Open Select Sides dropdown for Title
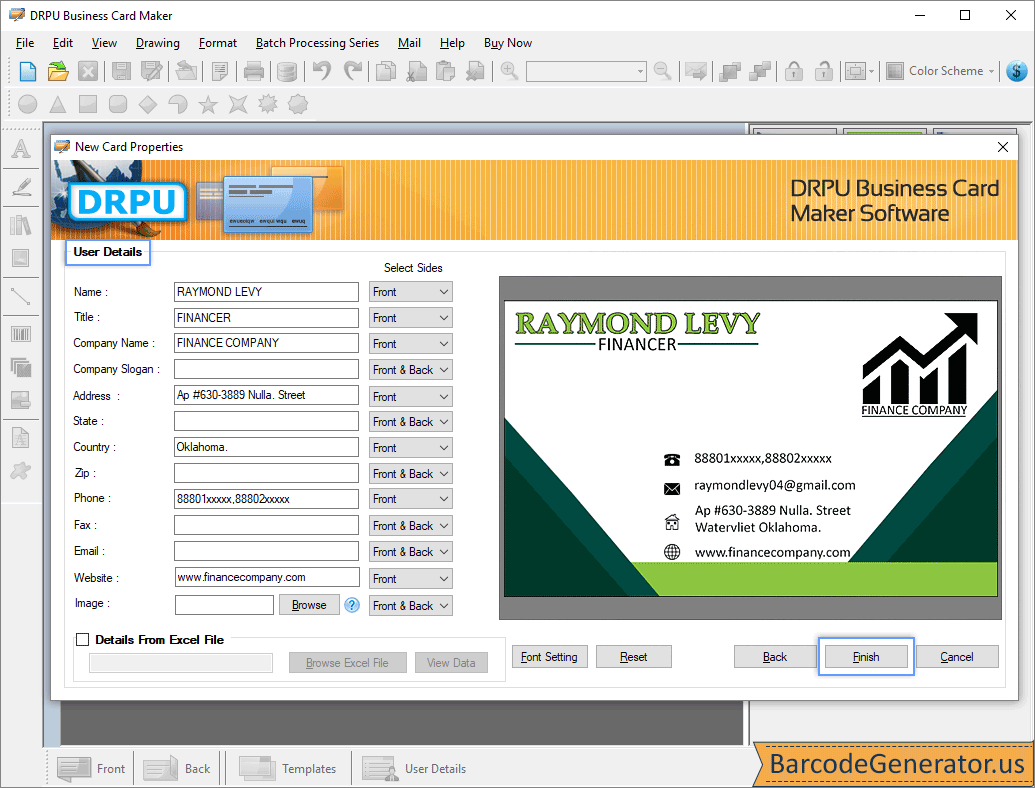1035x788 pixels. tap(411, 317)
